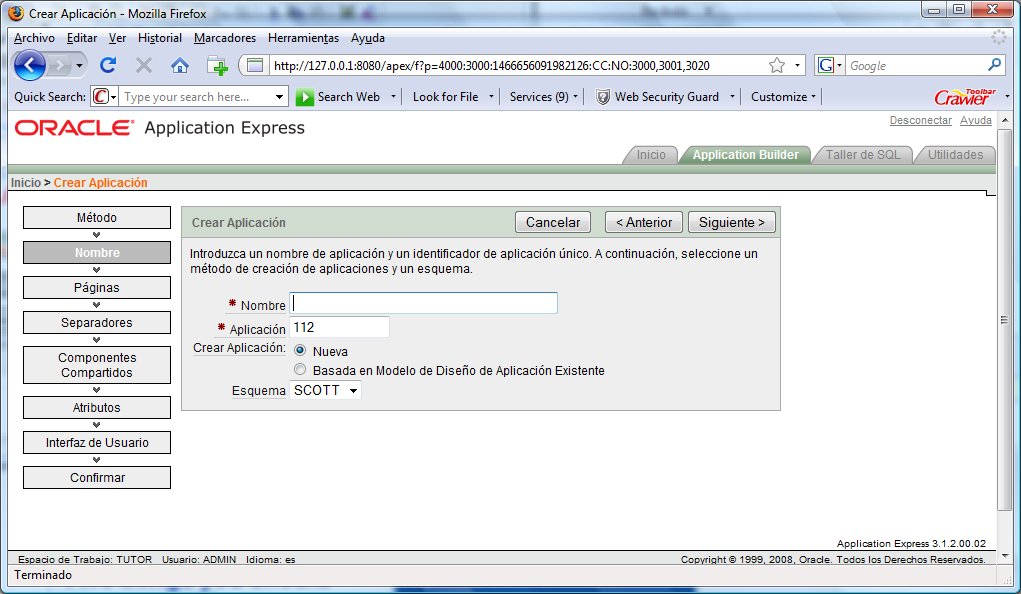Open the Ver menu
The image size is (1021, 594).
click(x=117, y=38)
